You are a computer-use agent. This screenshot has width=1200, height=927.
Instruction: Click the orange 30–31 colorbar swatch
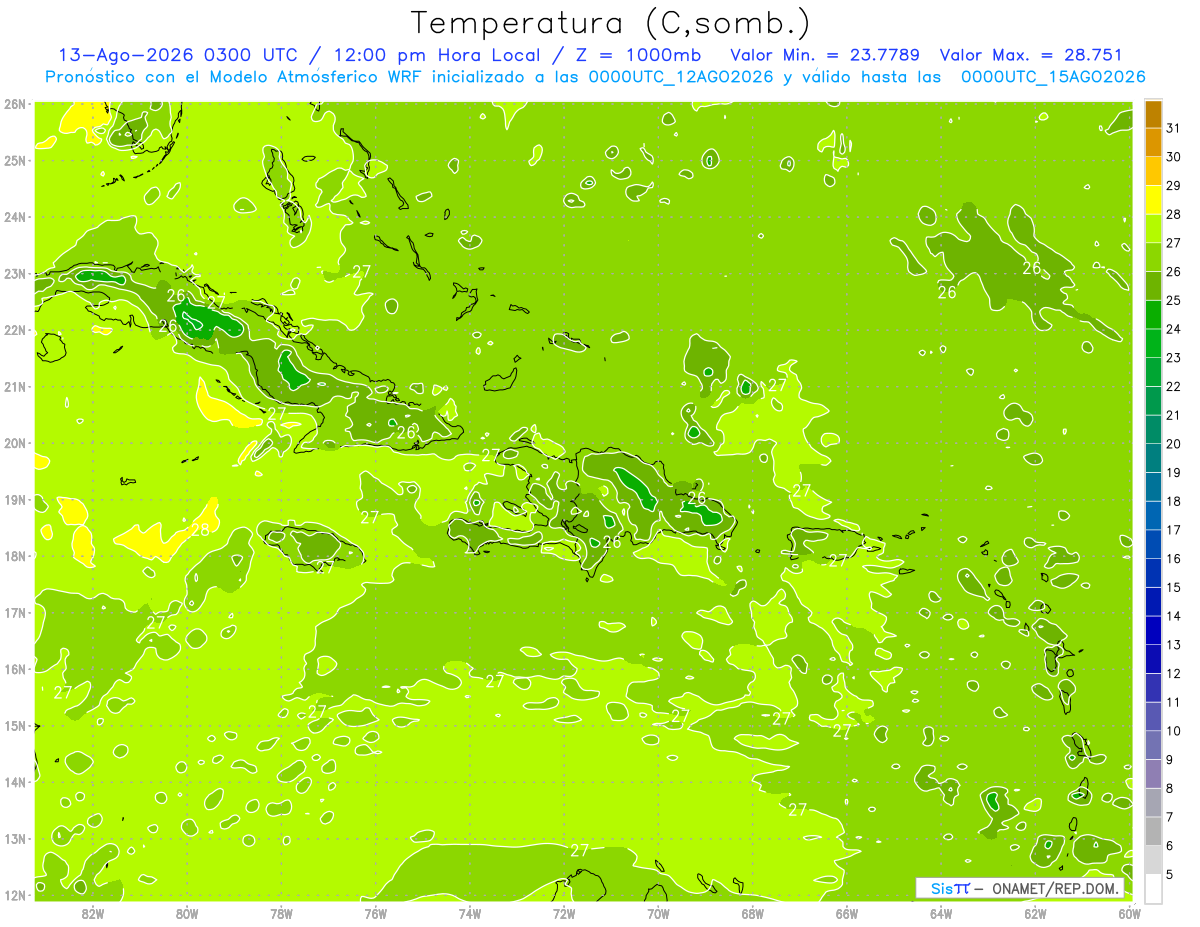coord(1153,142)
